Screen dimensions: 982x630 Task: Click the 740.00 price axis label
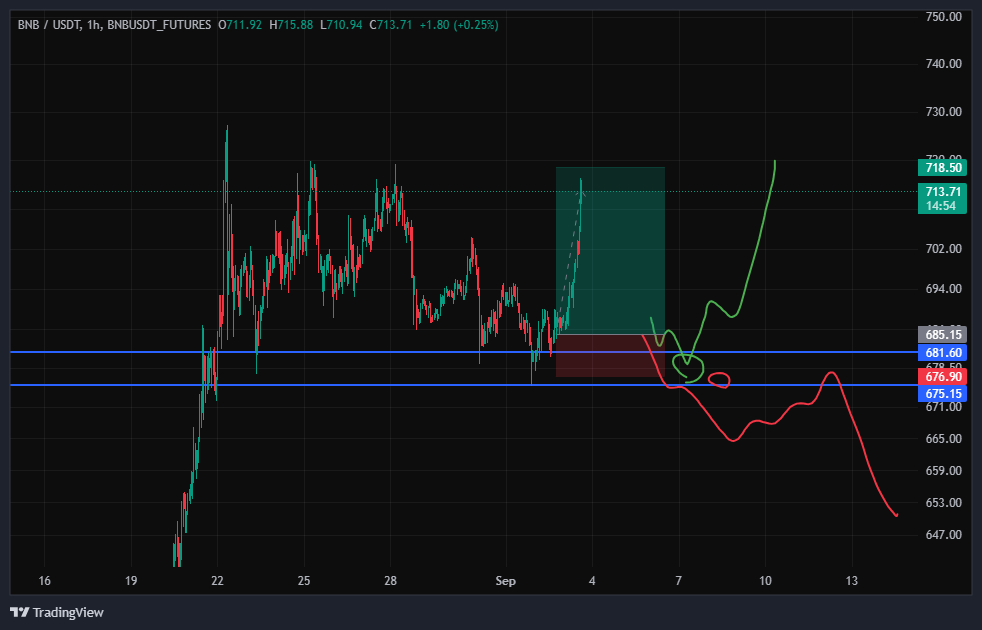point(944,63)
